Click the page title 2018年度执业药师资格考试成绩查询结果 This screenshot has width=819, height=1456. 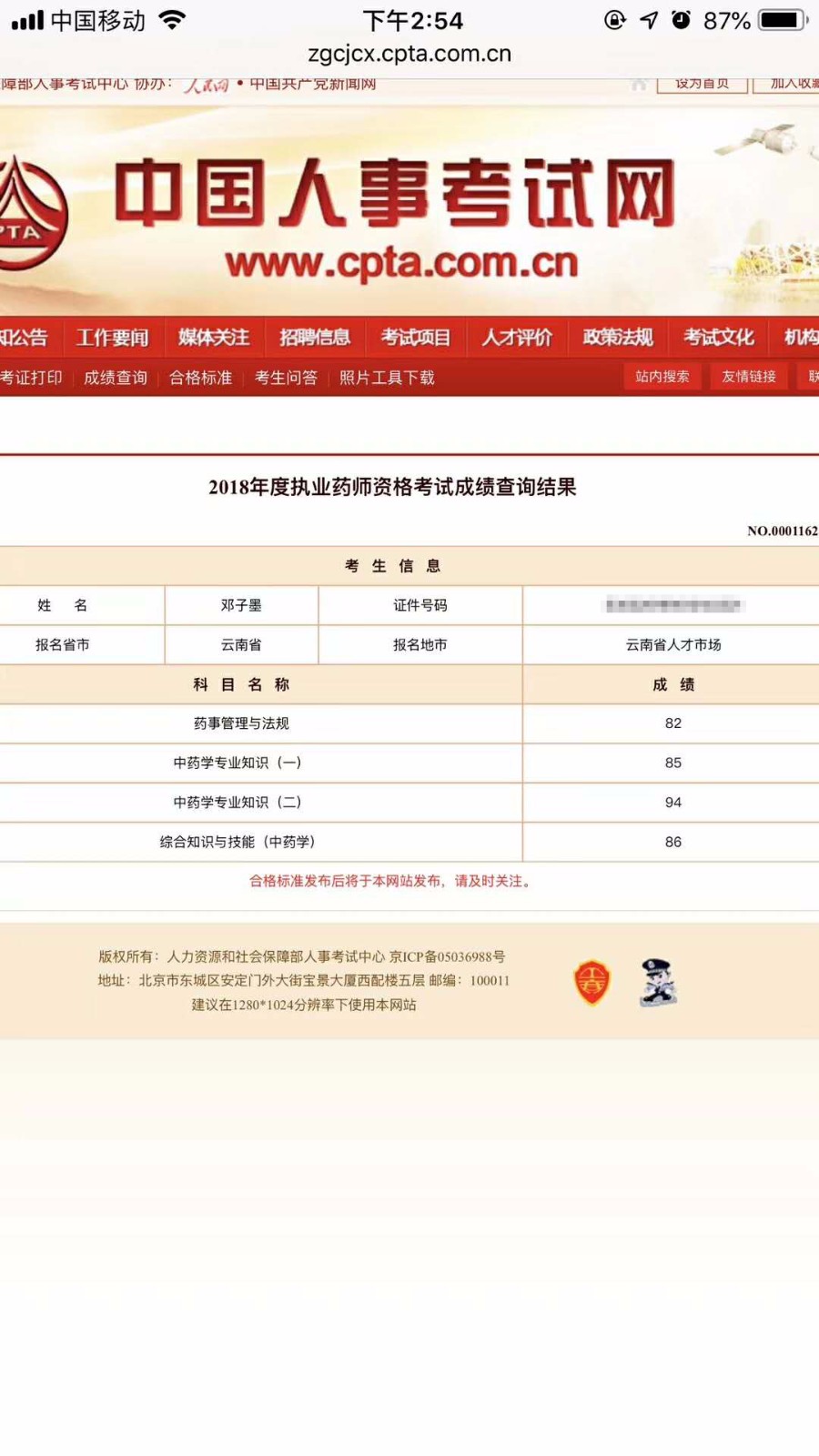coord(392,487)
